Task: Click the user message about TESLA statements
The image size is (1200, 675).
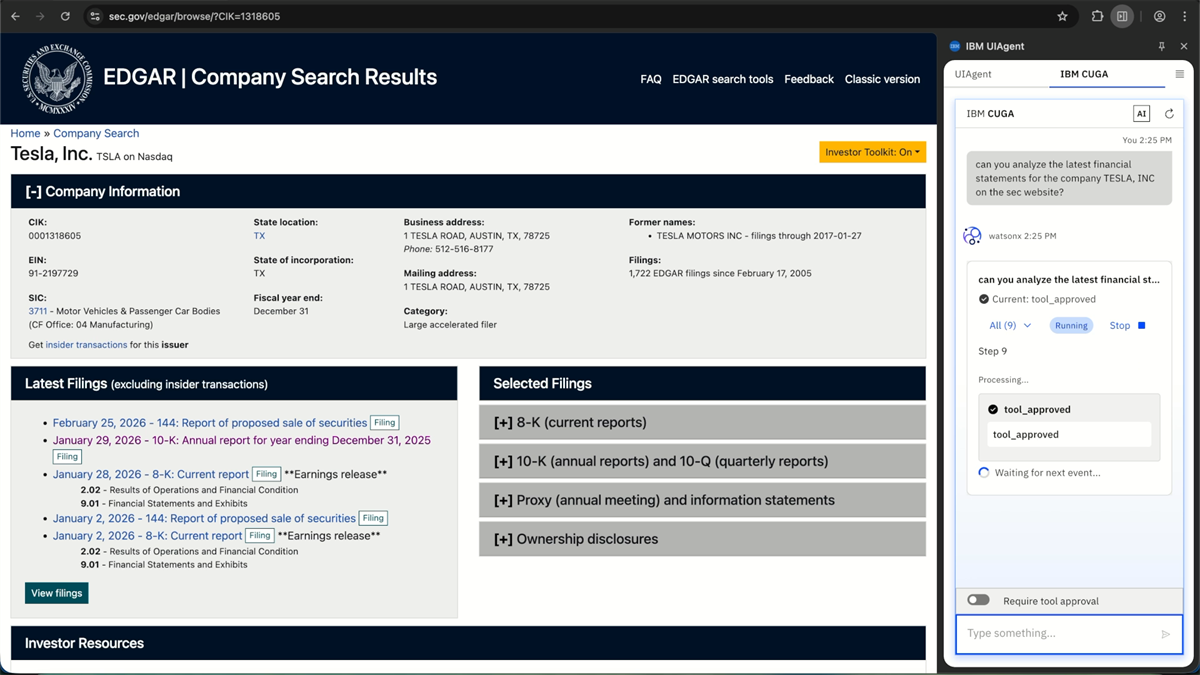Action: (x=1069, y=178)
